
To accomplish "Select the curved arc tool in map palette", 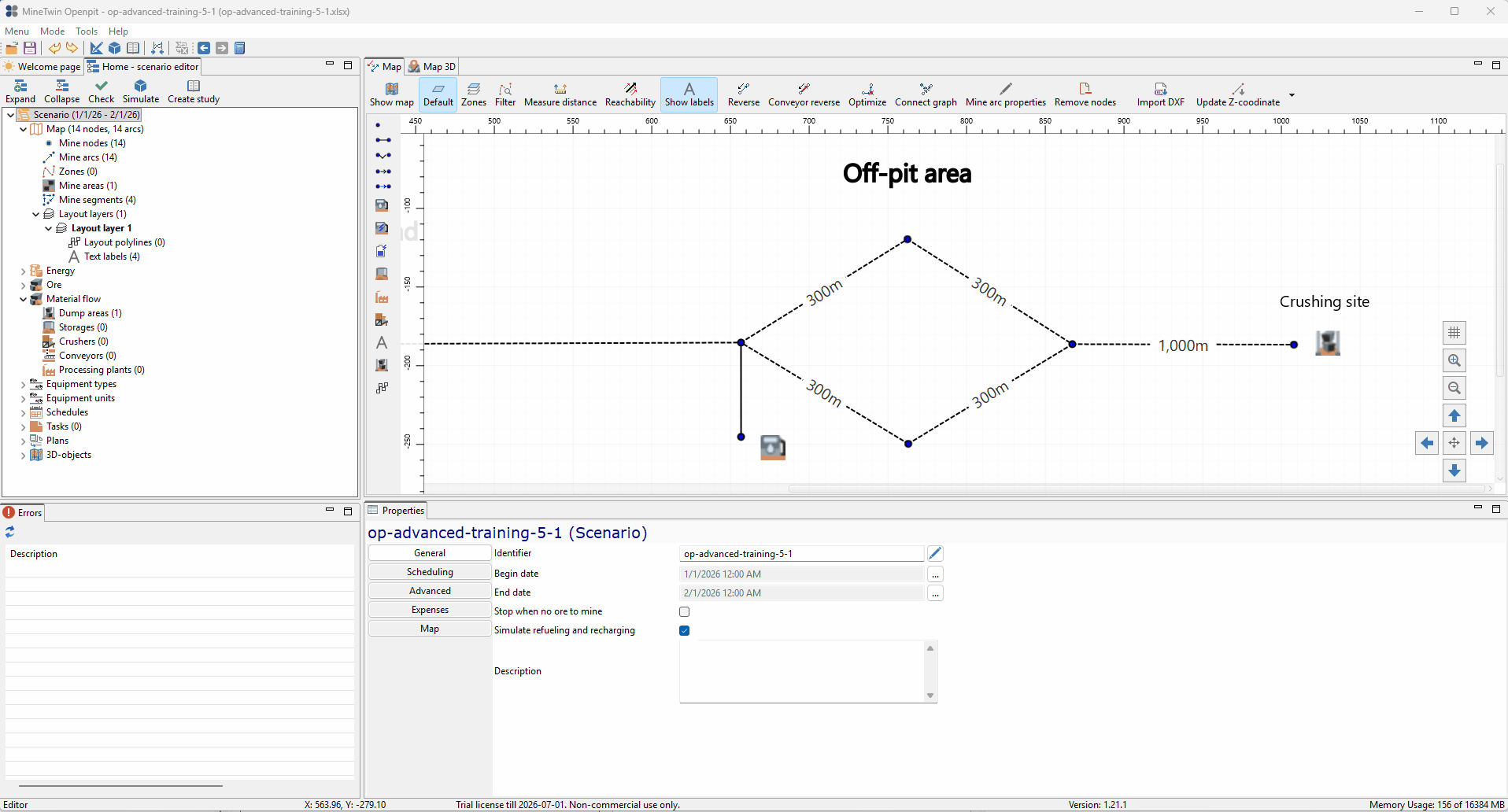I will [x=383, y=156].
